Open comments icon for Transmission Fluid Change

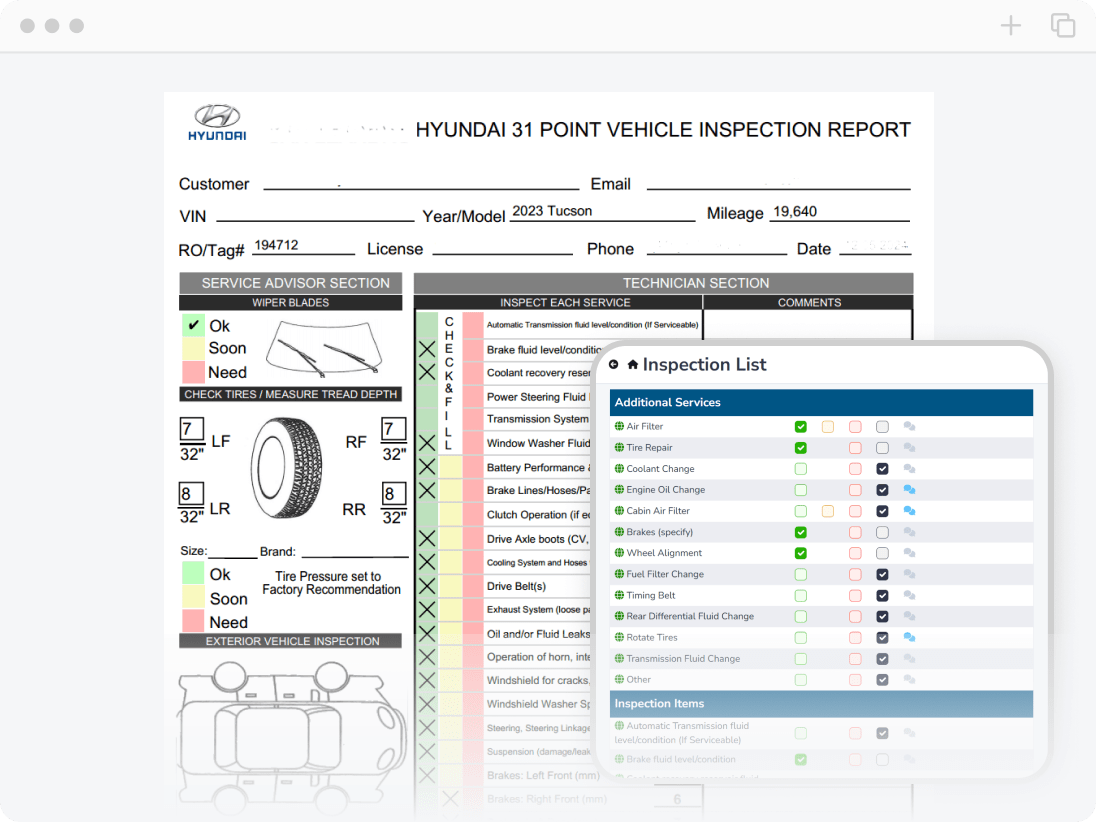[909, 658]
